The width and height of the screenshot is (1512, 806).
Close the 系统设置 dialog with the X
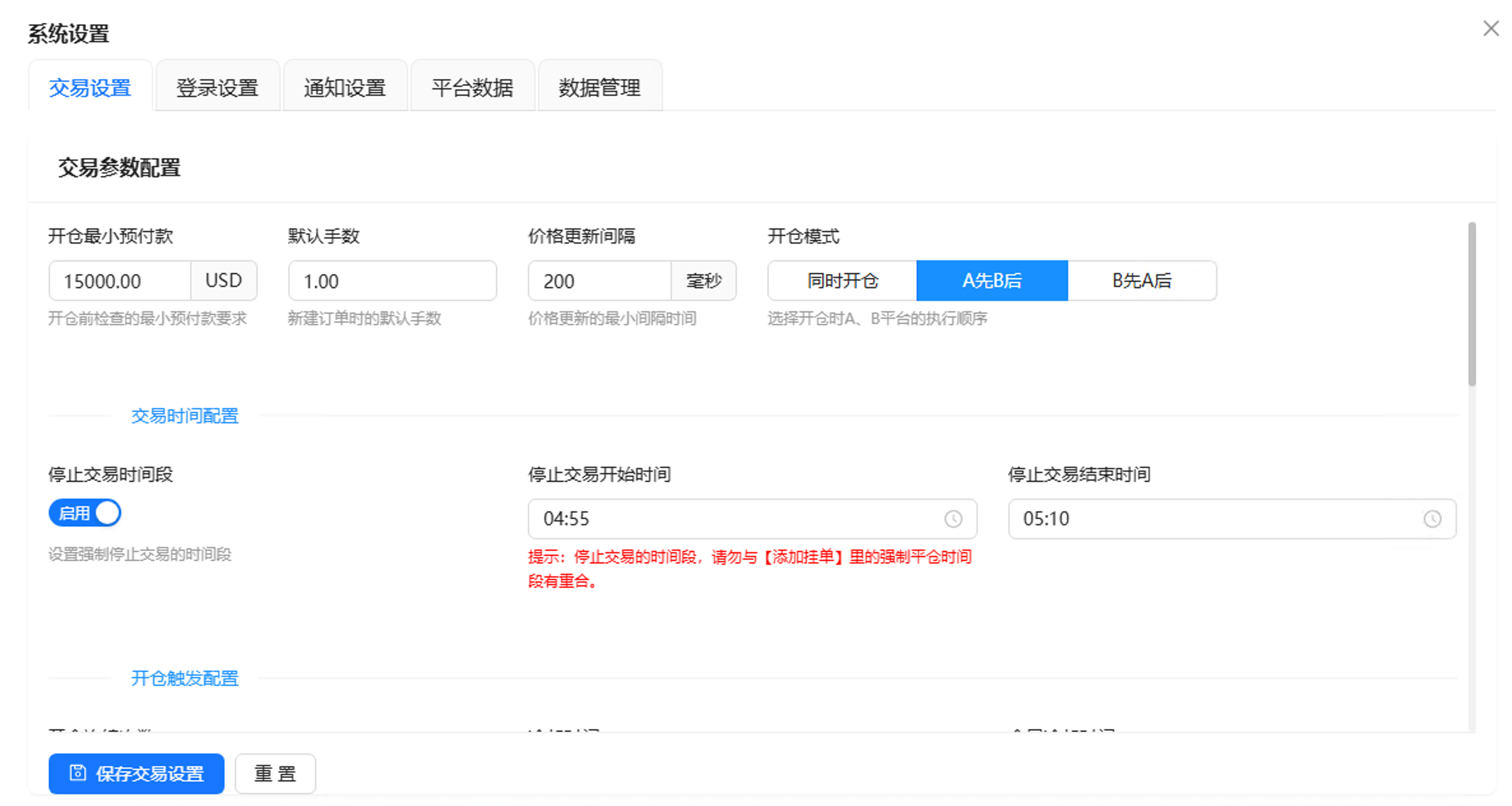(1490, 29)
